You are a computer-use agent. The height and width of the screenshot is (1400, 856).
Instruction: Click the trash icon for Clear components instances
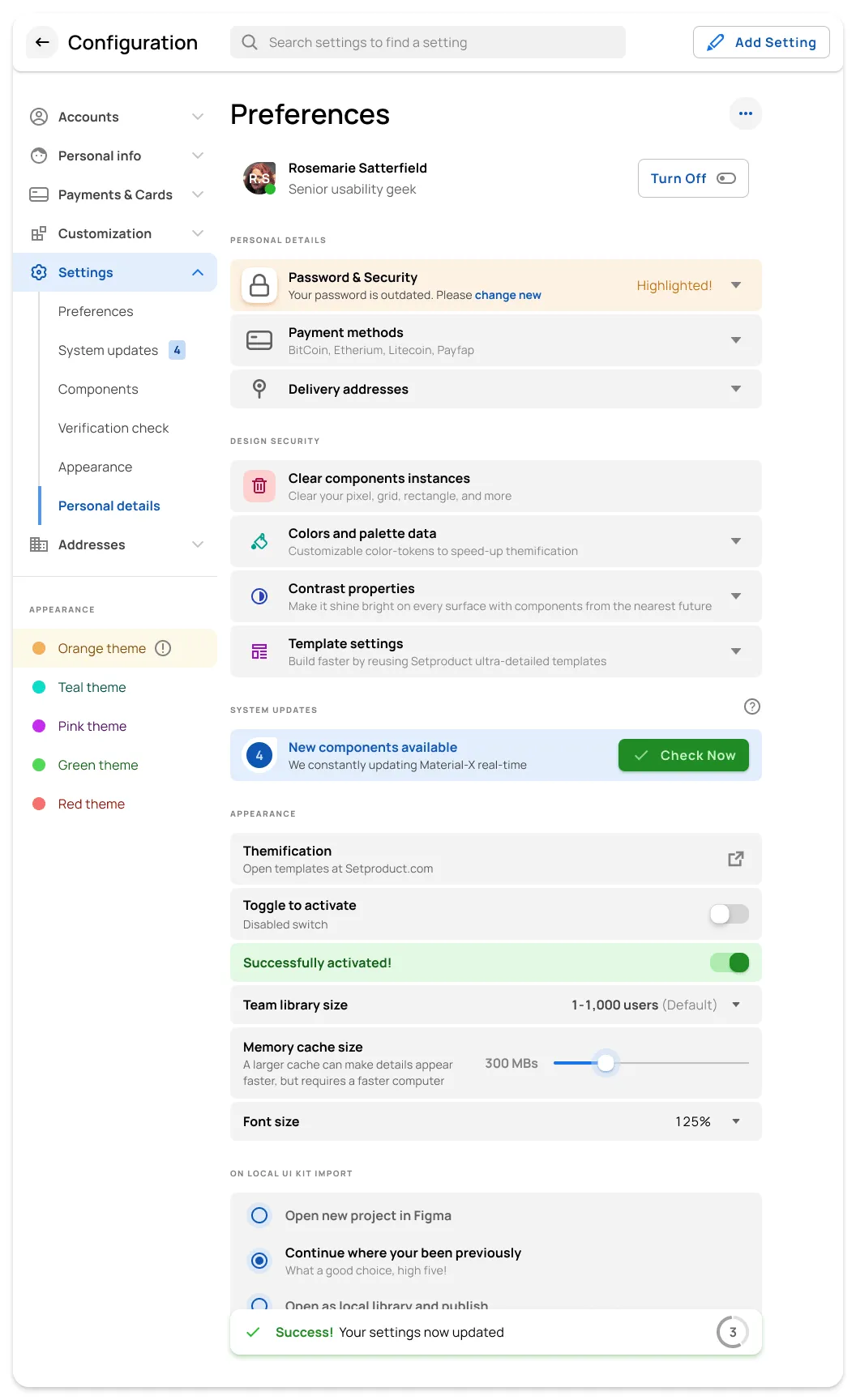point(259,486)
